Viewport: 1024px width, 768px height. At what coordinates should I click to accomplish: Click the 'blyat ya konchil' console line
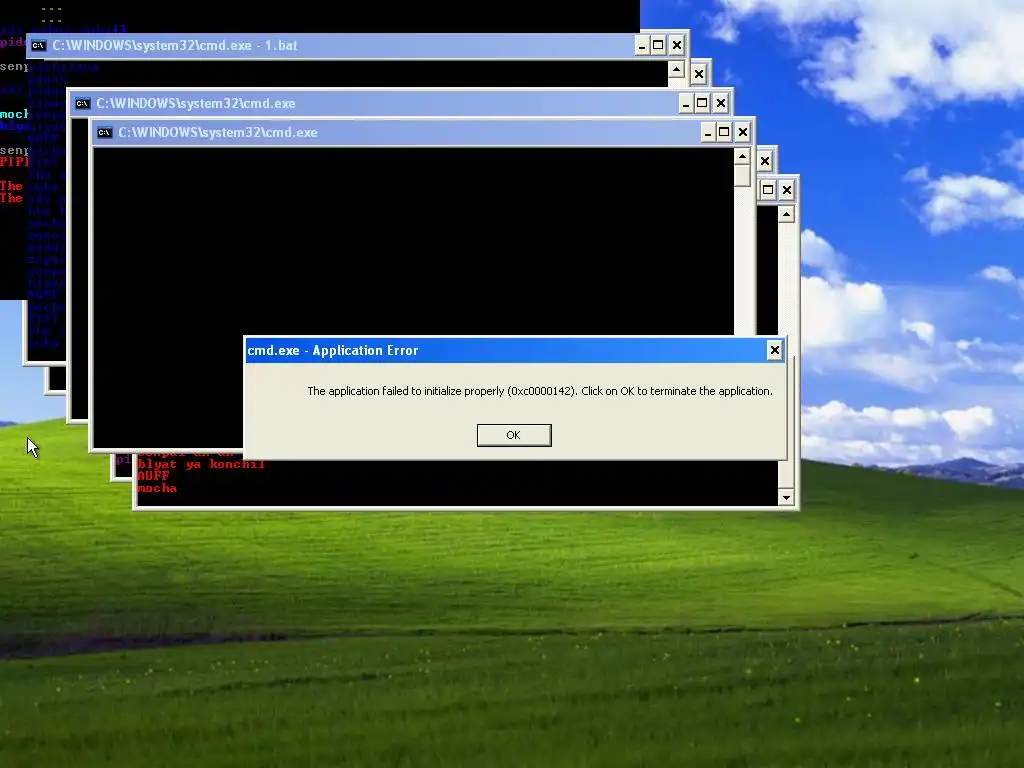click(x=201, y=464)
